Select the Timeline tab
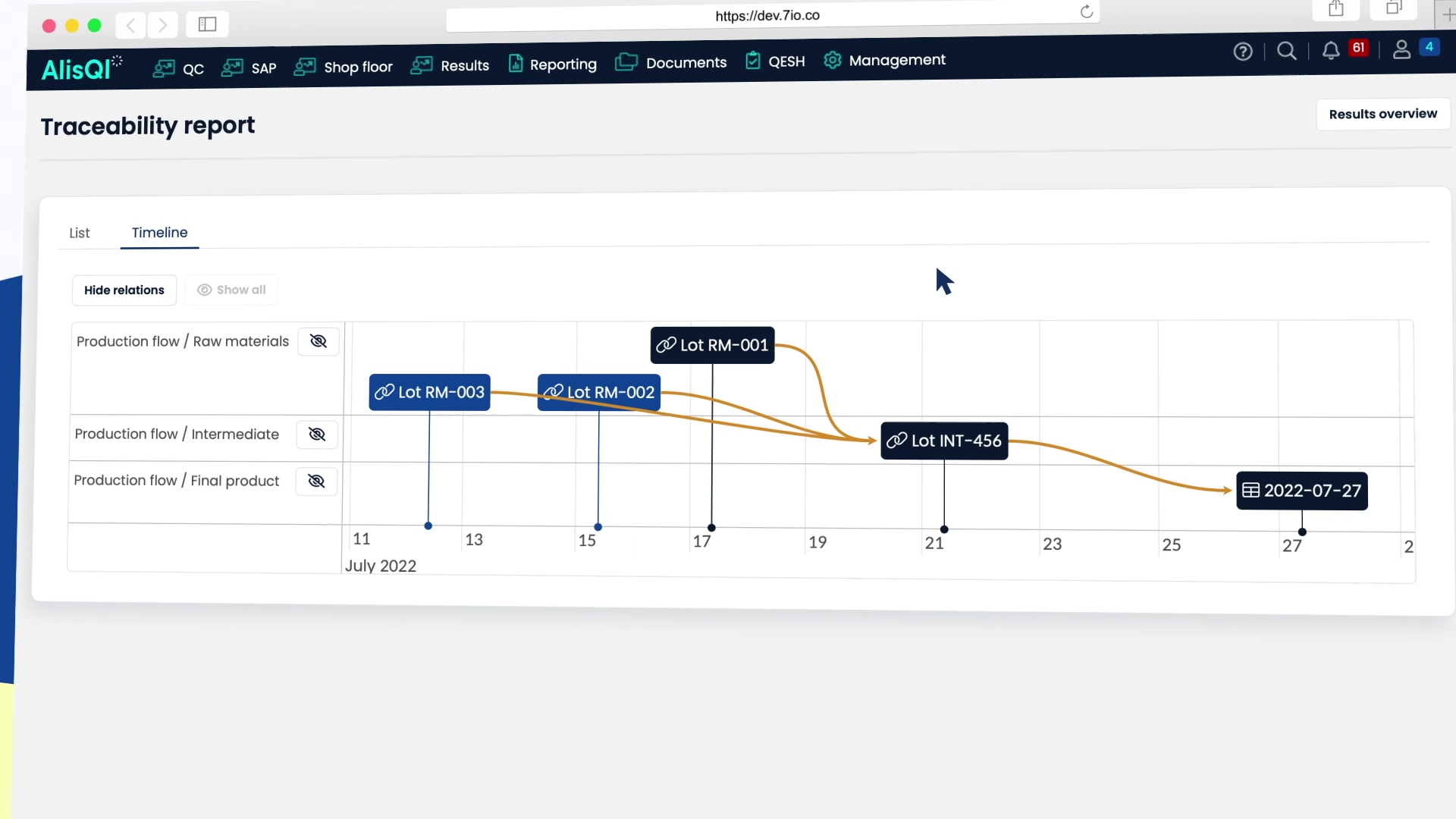This screenshot has height=819, width=1456. (158, 233)
